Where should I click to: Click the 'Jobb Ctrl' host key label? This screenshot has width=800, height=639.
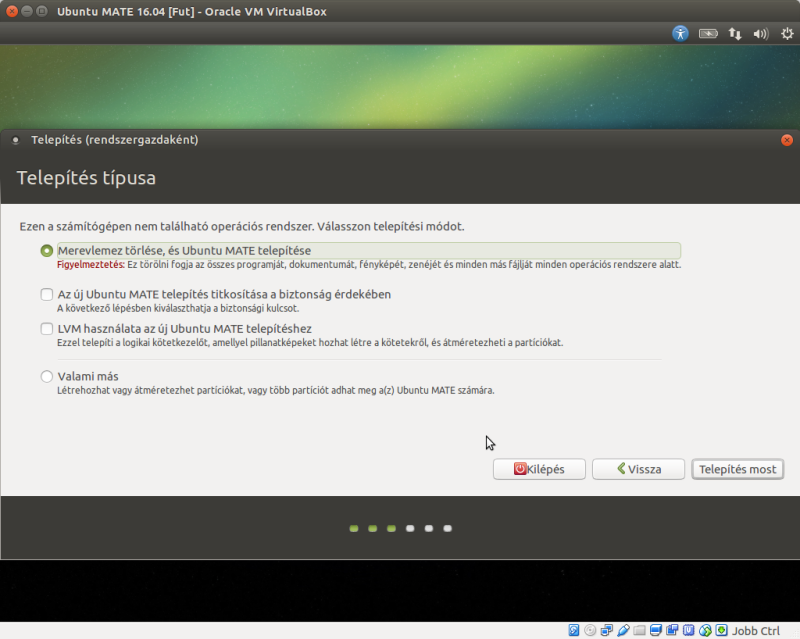pos(756,631)
